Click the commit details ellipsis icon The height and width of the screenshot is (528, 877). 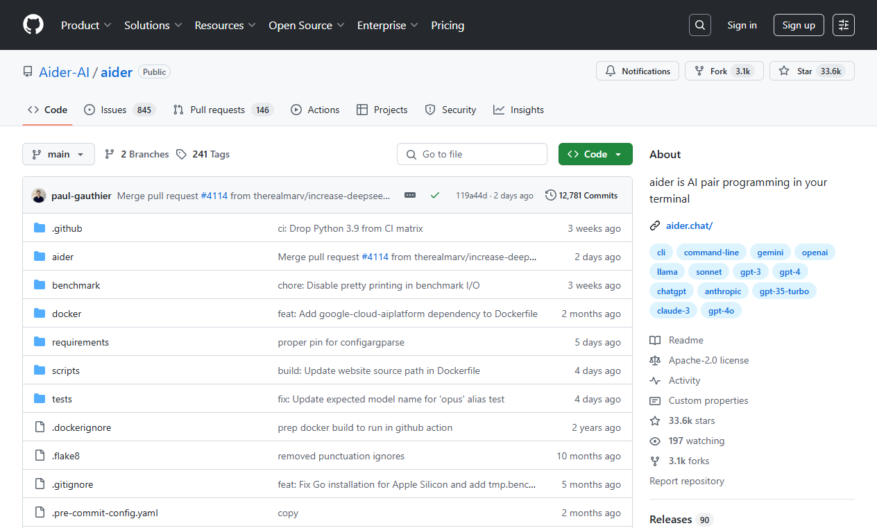[x=410, y=195]
